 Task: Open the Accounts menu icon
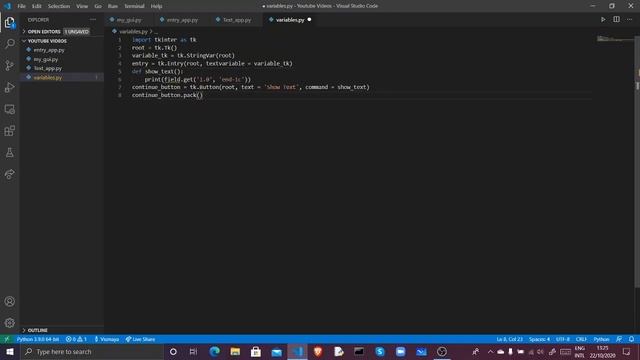click(9, 301)
